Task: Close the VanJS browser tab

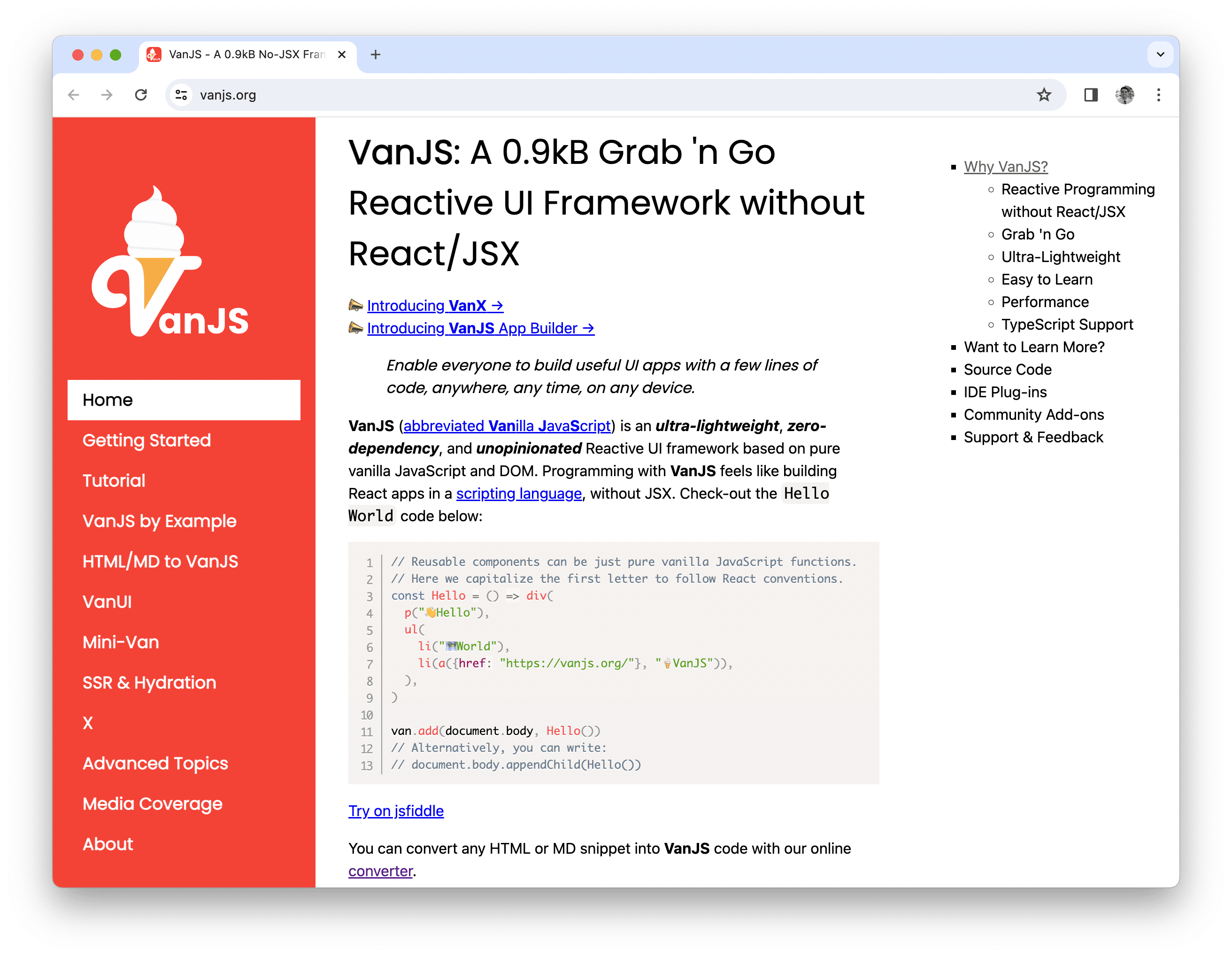Action: [x=341, y=55]
